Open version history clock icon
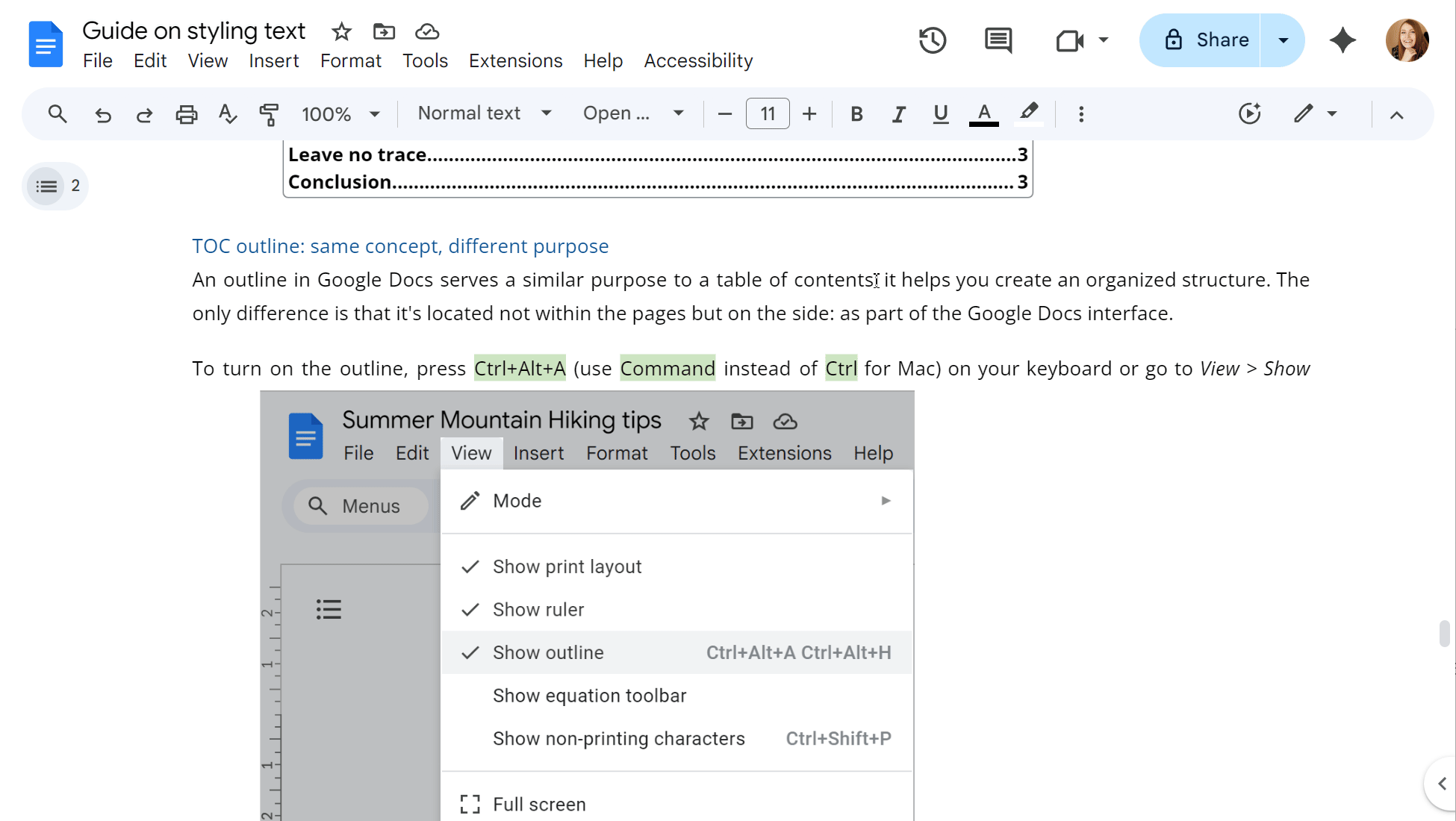1456x821 pixels. coord(933,40)
